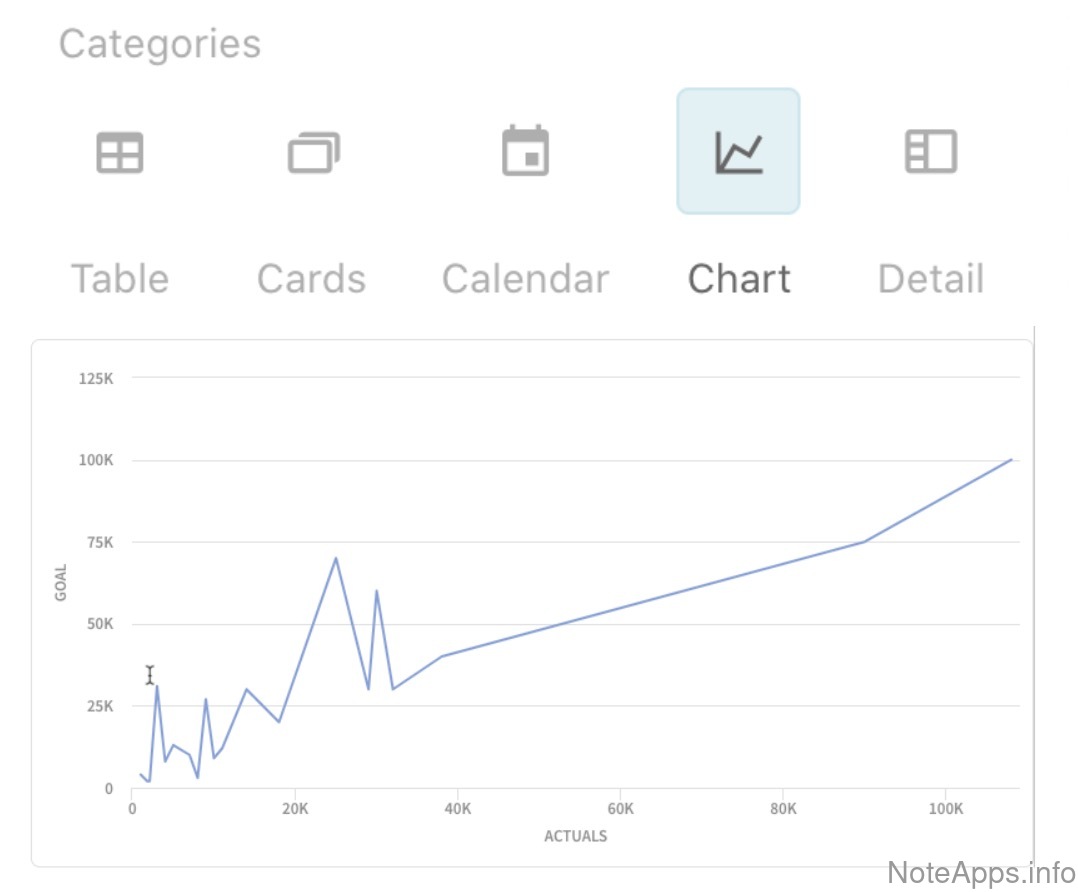The image size is (1078, 892).
Task: Select the Detail view icon
Action: (930, 151)
